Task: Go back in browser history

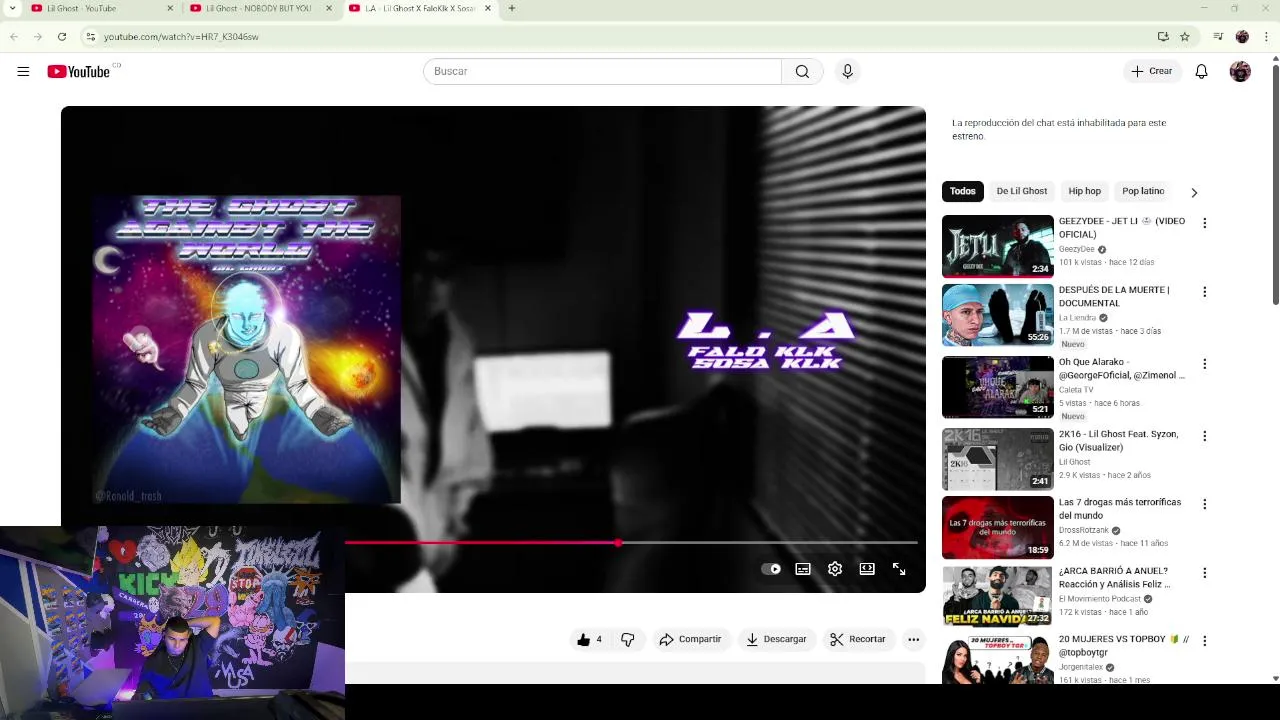Action: tap(14, 36)
